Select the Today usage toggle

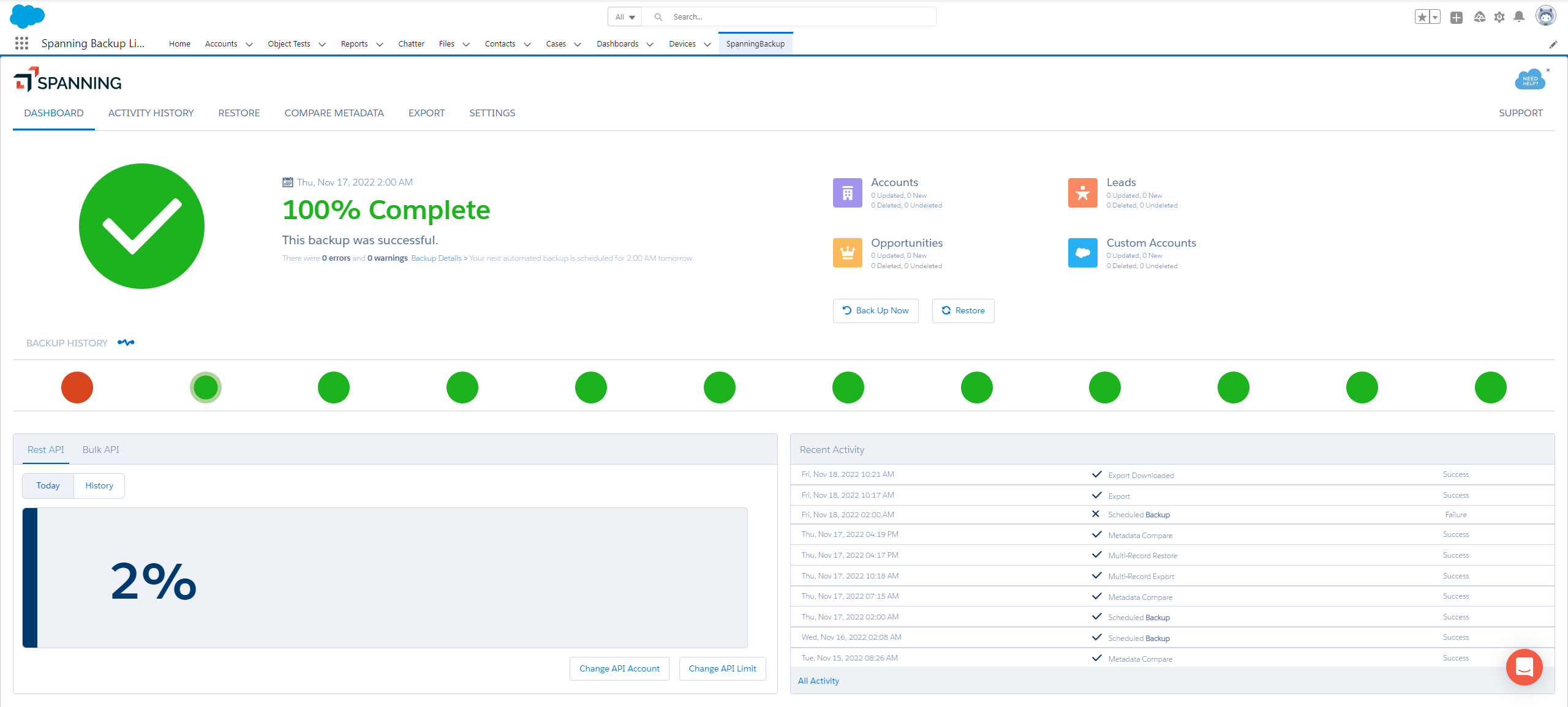[x=48, y=485]
